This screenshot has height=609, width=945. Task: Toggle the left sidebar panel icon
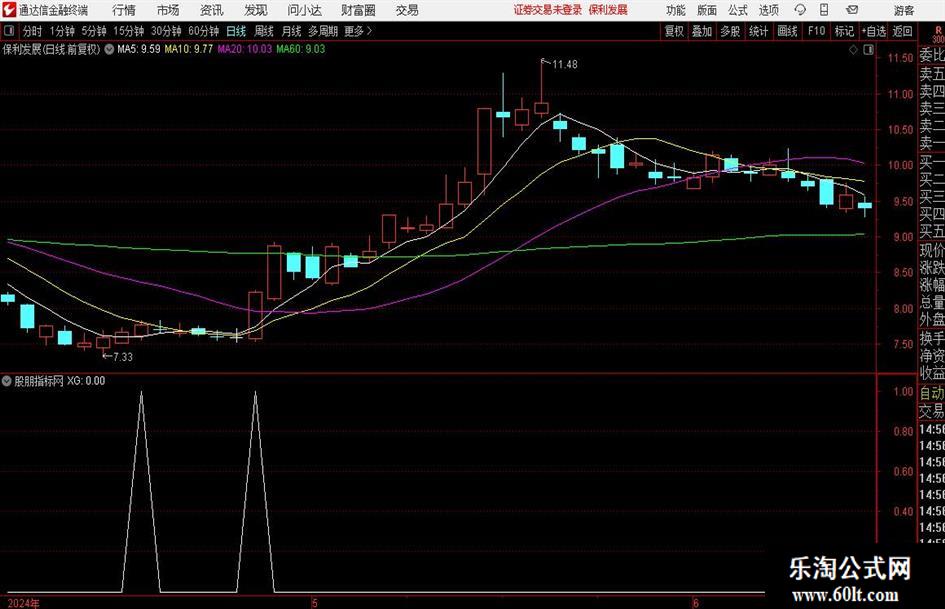[x=9, y=31]
